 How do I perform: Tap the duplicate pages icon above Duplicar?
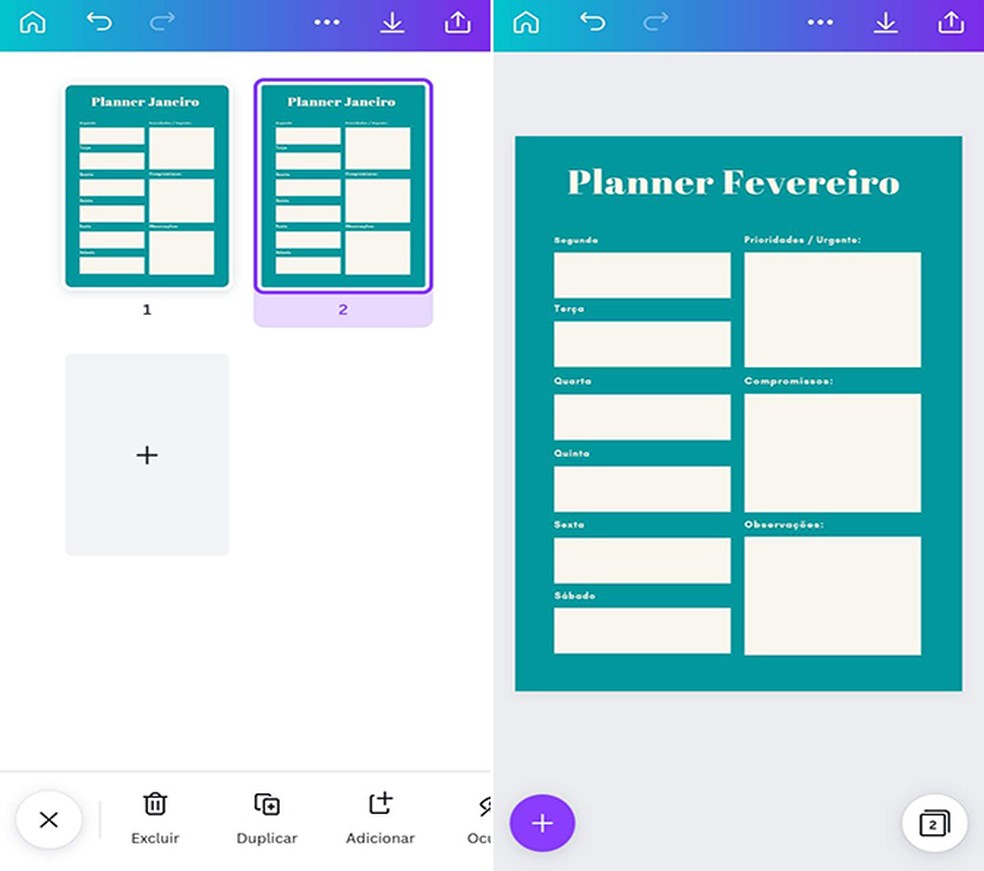(x=266, y=803)
